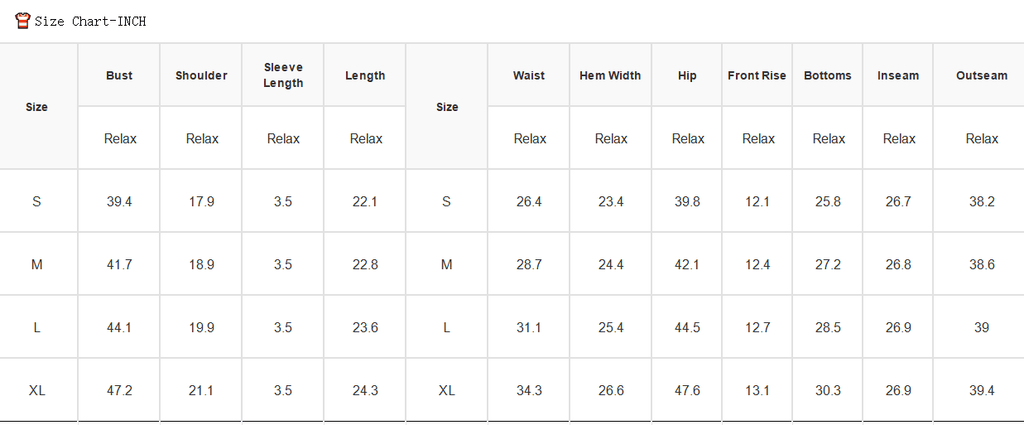Click the Outseam column header
The image size is (1024, 425).
(x=982, y=76)
